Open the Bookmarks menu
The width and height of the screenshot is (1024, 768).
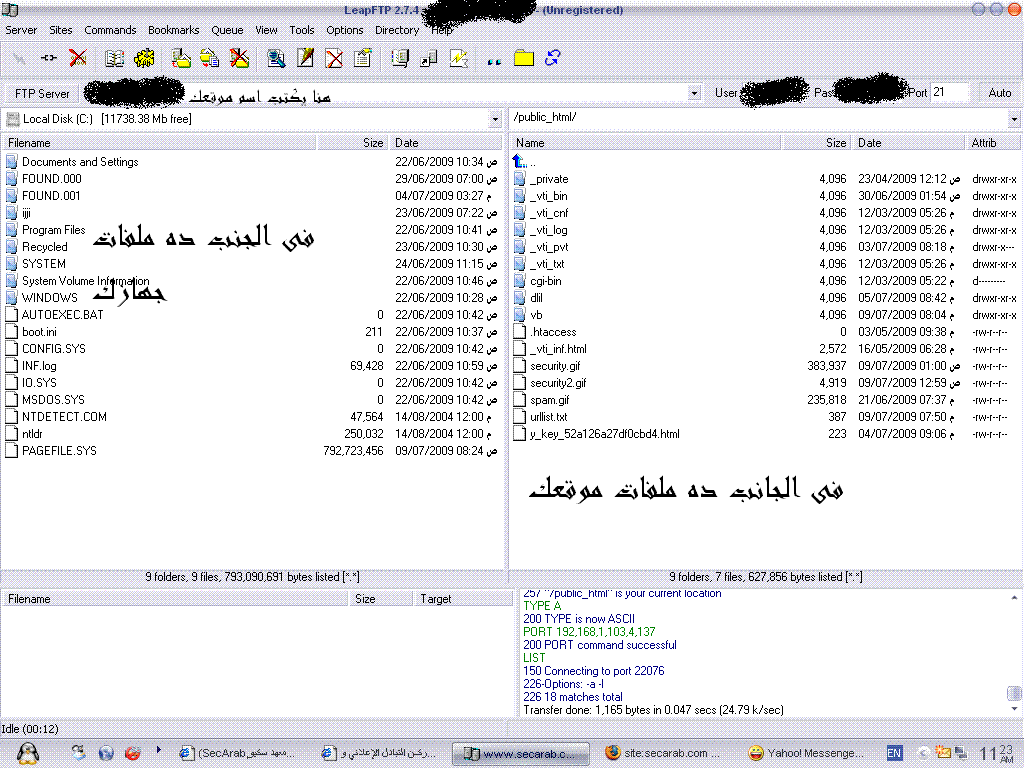click(x=174, y=30)
